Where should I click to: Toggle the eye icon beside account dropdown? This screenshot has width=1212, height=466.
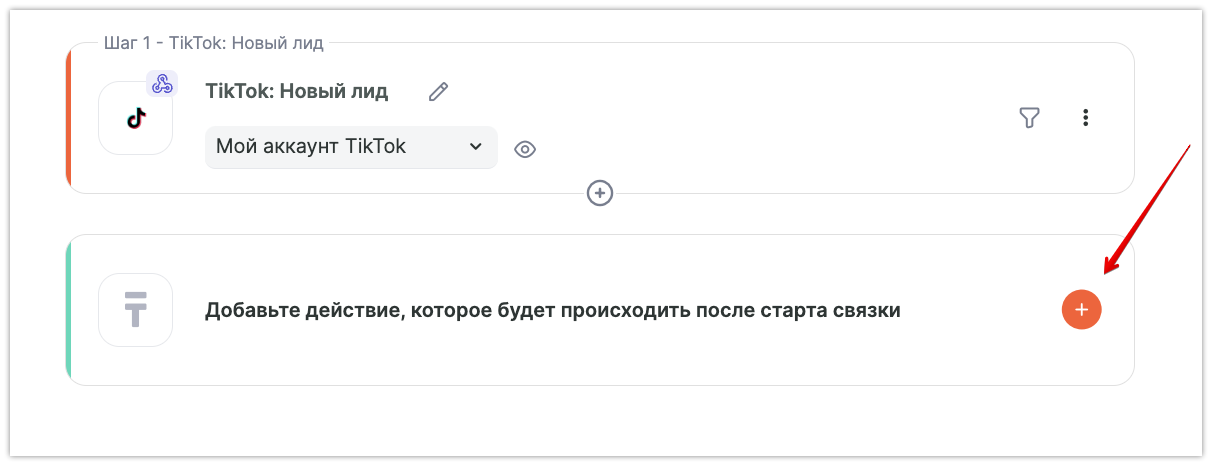point(525,149)
